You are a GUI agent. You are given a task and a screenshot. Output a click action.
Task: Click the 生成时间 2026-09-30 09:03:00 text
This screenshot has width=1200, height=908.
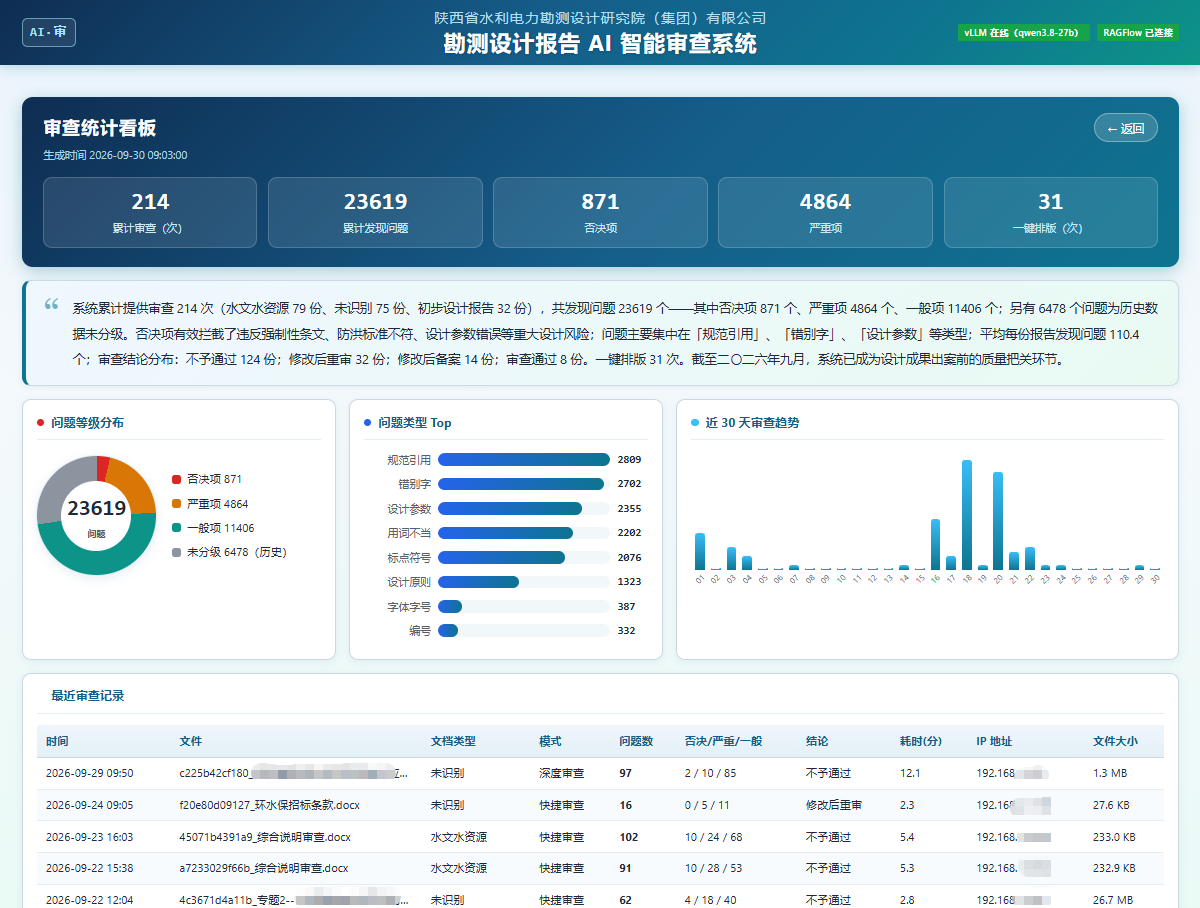[x=115, y=155]
